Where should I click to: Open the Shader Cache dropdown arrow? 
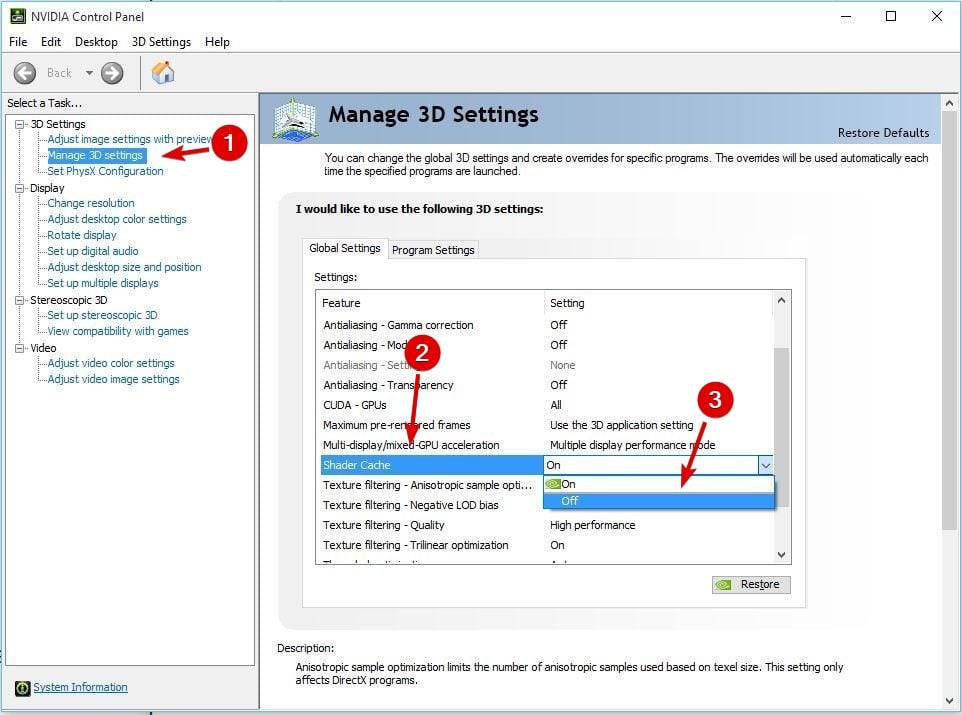765,465
